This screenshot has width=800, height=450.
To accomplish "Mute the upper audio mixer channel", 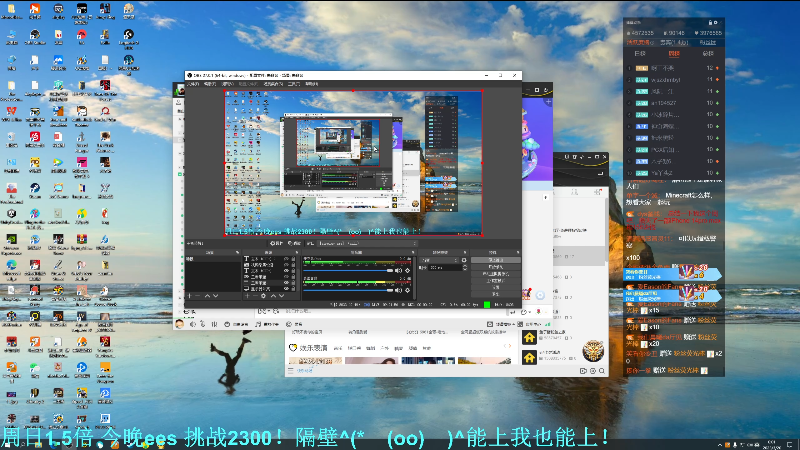I will pos(398,270).
